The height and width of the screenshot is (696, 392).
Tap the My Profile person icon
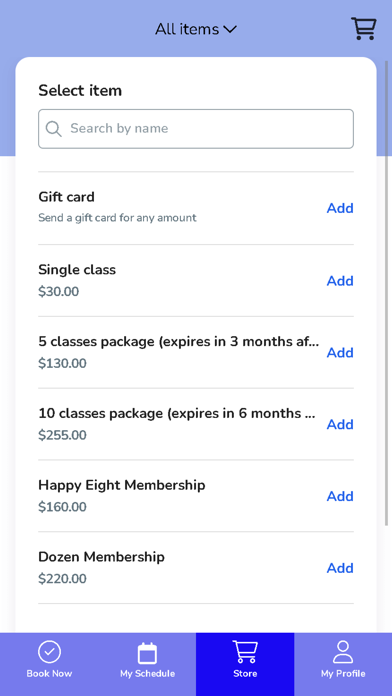point(343,652)
